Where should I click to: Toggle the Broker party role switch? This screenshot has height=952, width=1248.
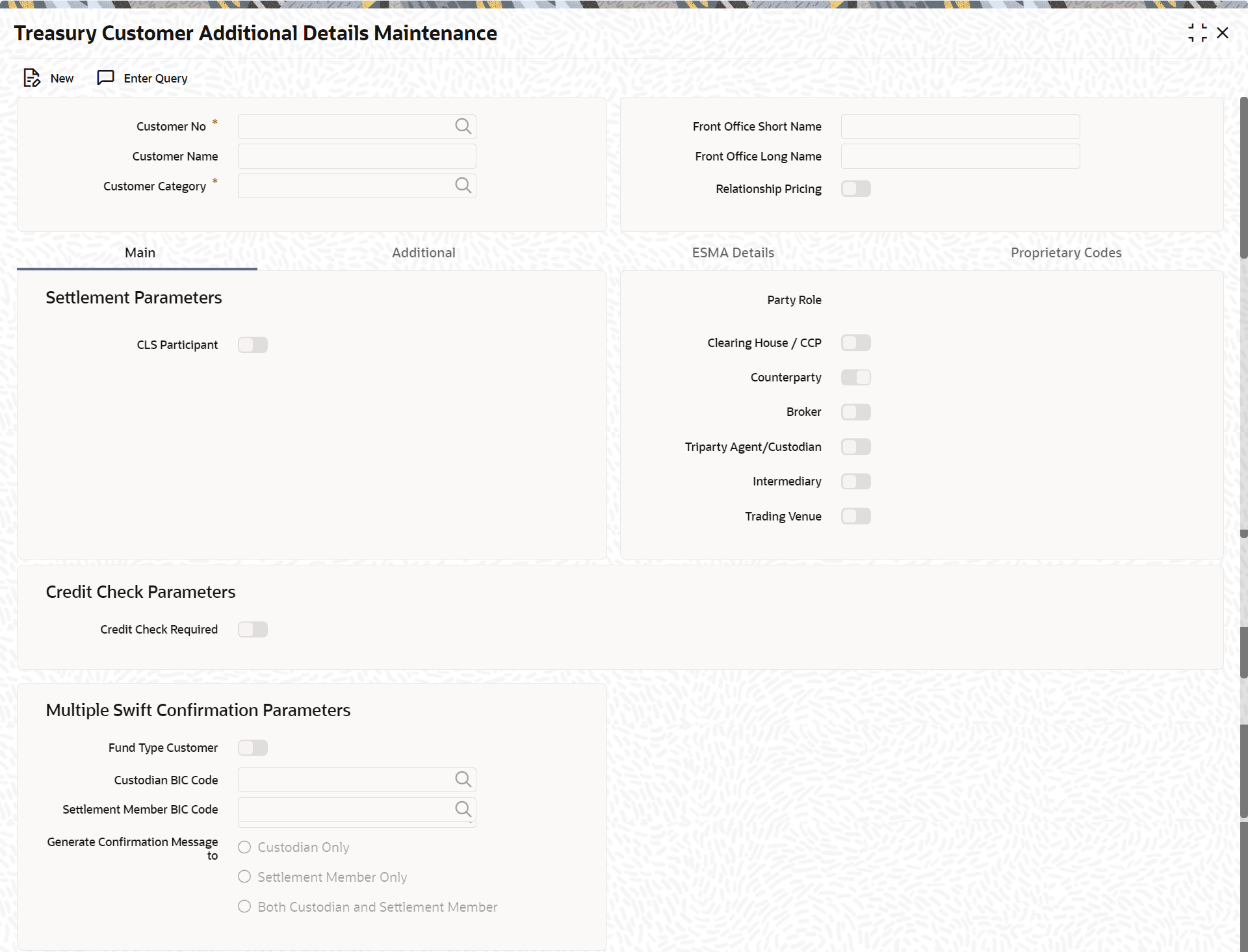[x=855, y=412]
